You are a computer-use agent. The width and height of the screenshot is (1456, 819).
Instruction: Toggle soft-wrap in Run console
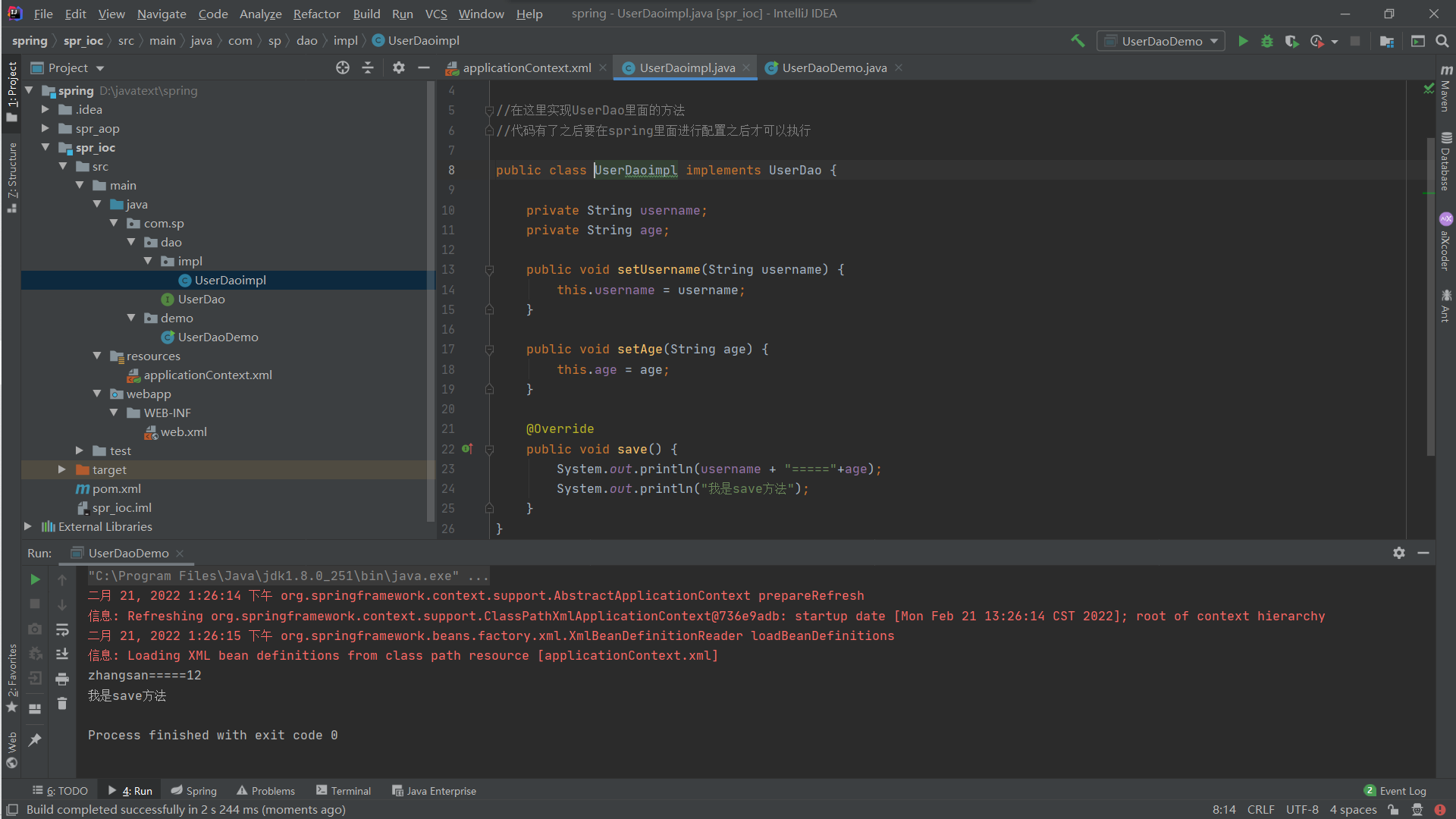(x=62, y=629)
